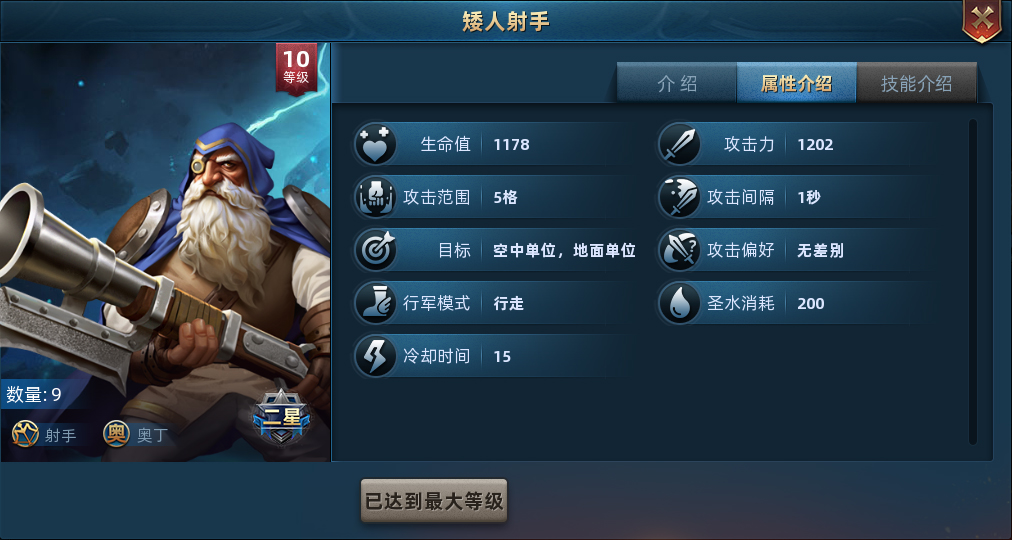This screenshot has height=540, width=1012.
Task: Click the 已达到最大等级 button
Action: click(x=434, y=501)
